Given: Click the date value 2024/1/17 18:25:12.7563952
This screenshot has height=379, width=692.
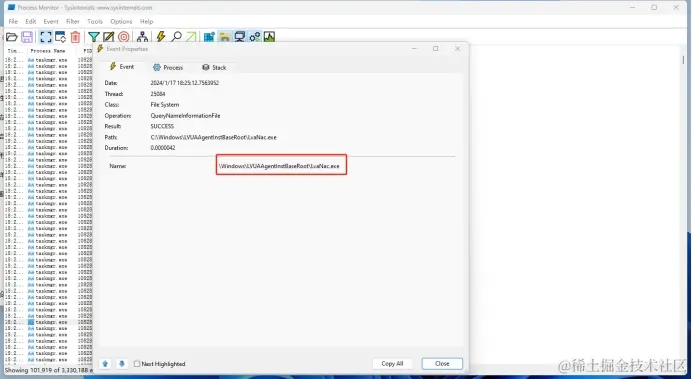Looking at the screenshot, I should (184, 83).
